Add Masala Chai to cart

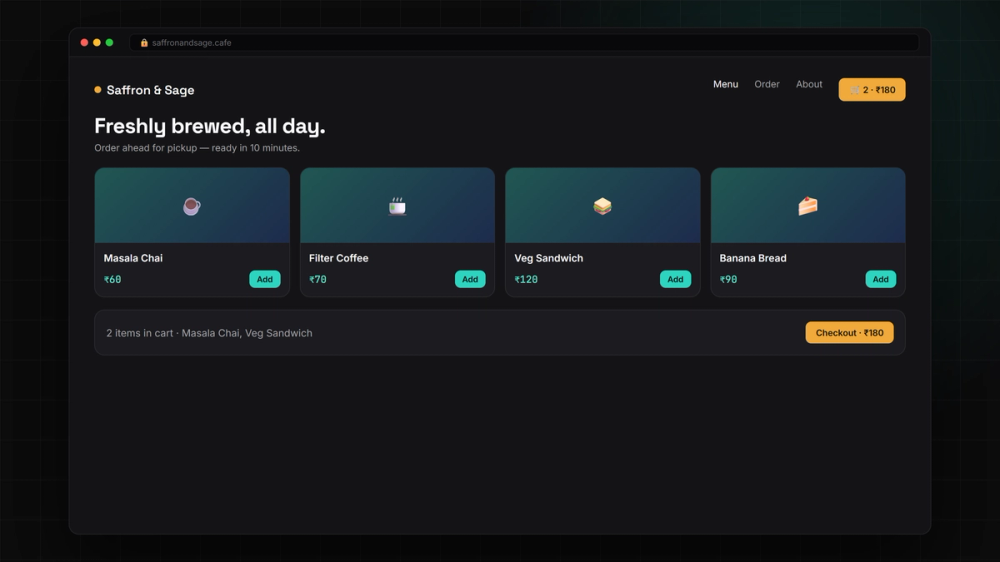coord(265,279)
